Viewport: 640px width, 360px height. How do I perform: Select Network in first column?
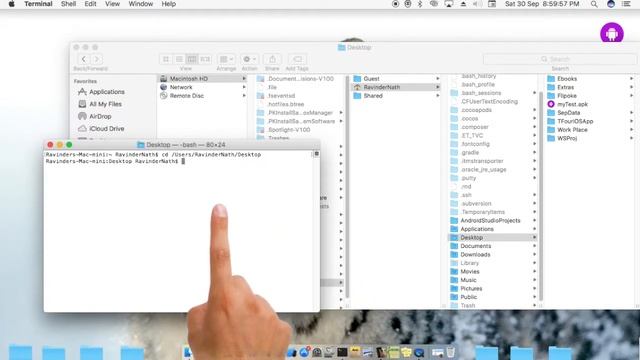(x=202, y=87)
